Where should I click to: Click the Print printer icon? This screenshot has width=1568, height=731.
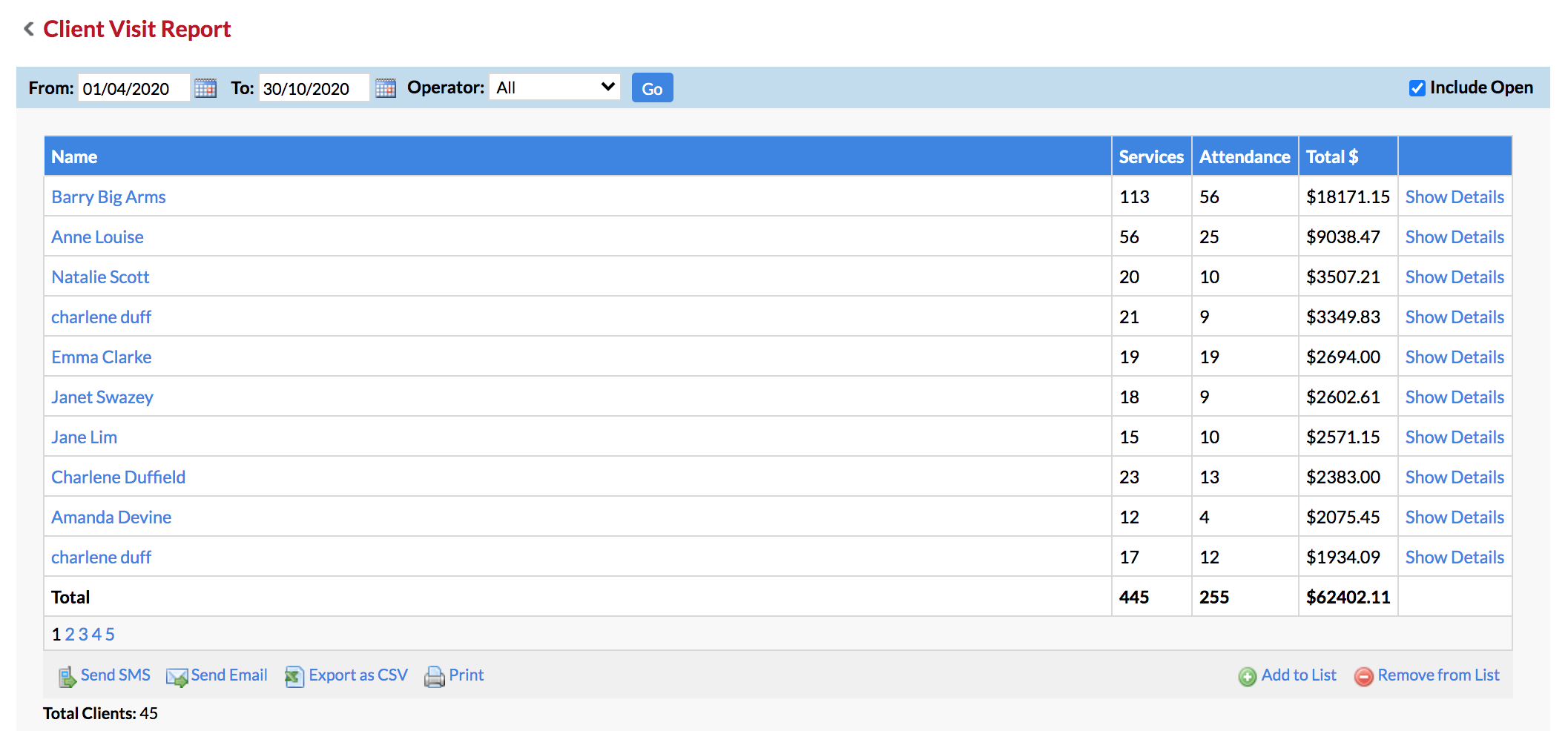435,676
